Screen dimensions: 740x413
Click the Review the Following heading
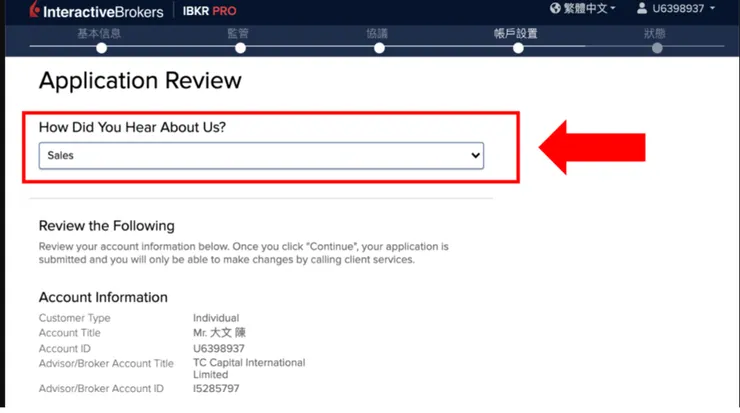107,226
